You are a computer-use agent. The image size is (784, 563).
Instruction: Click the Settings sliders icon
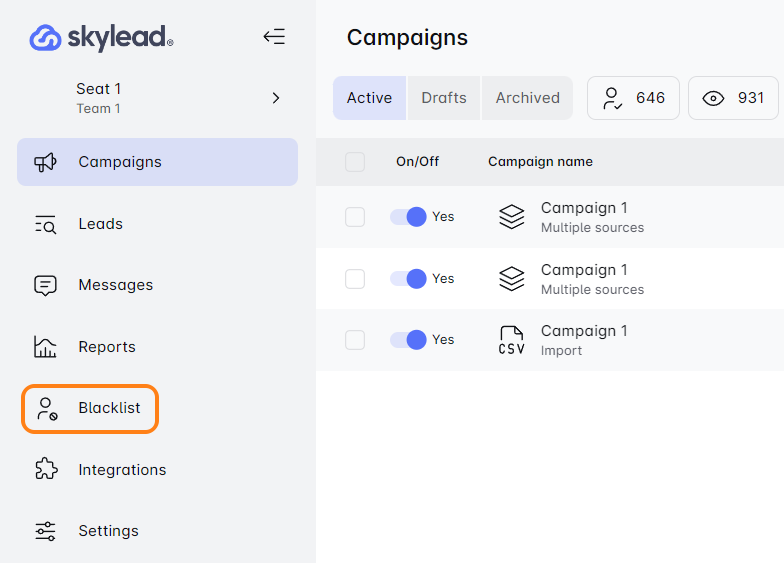point(46,531)
